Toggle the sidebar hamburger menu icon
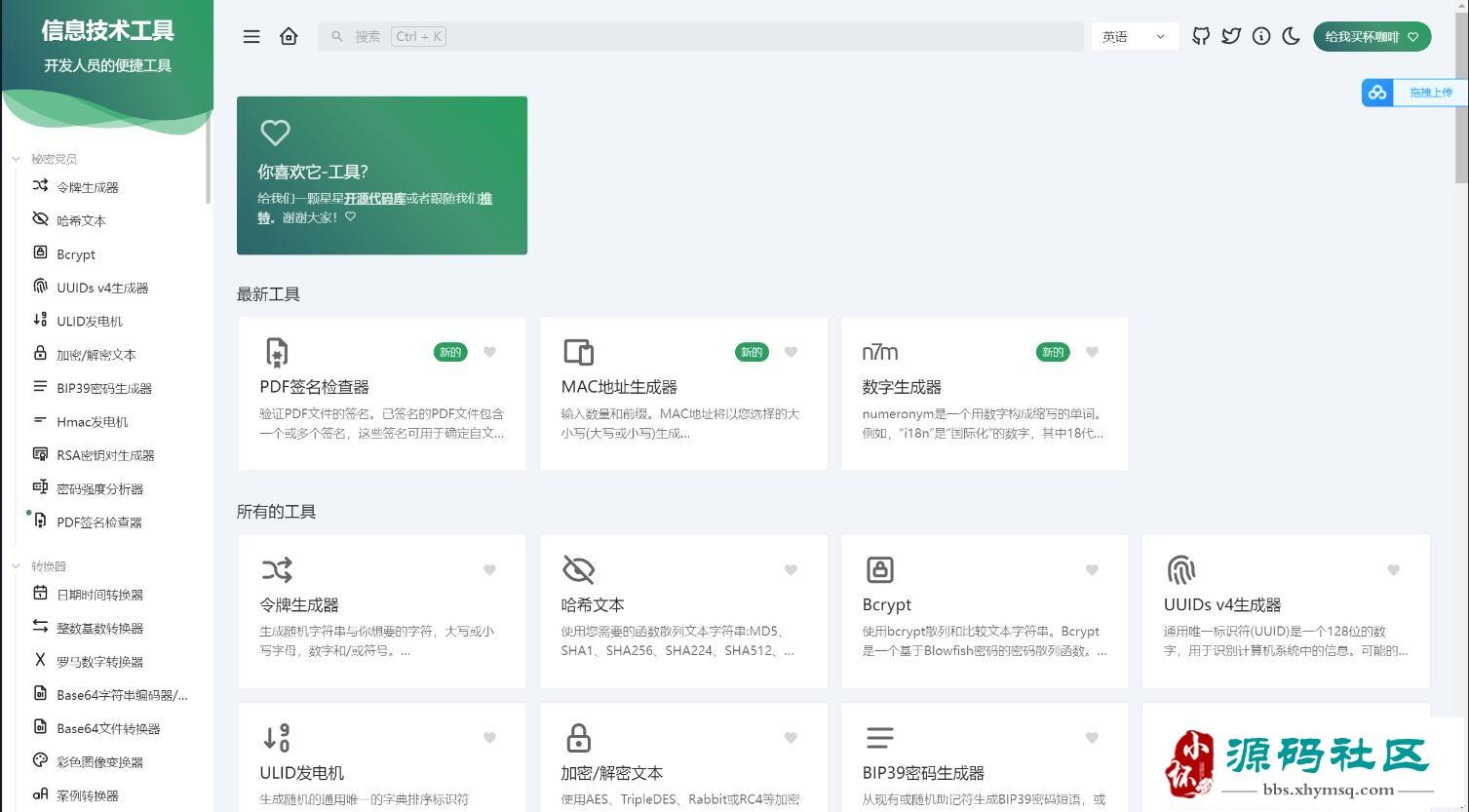Image resolution: width=1469 pixels, height=812 pixels. (251, 37)
